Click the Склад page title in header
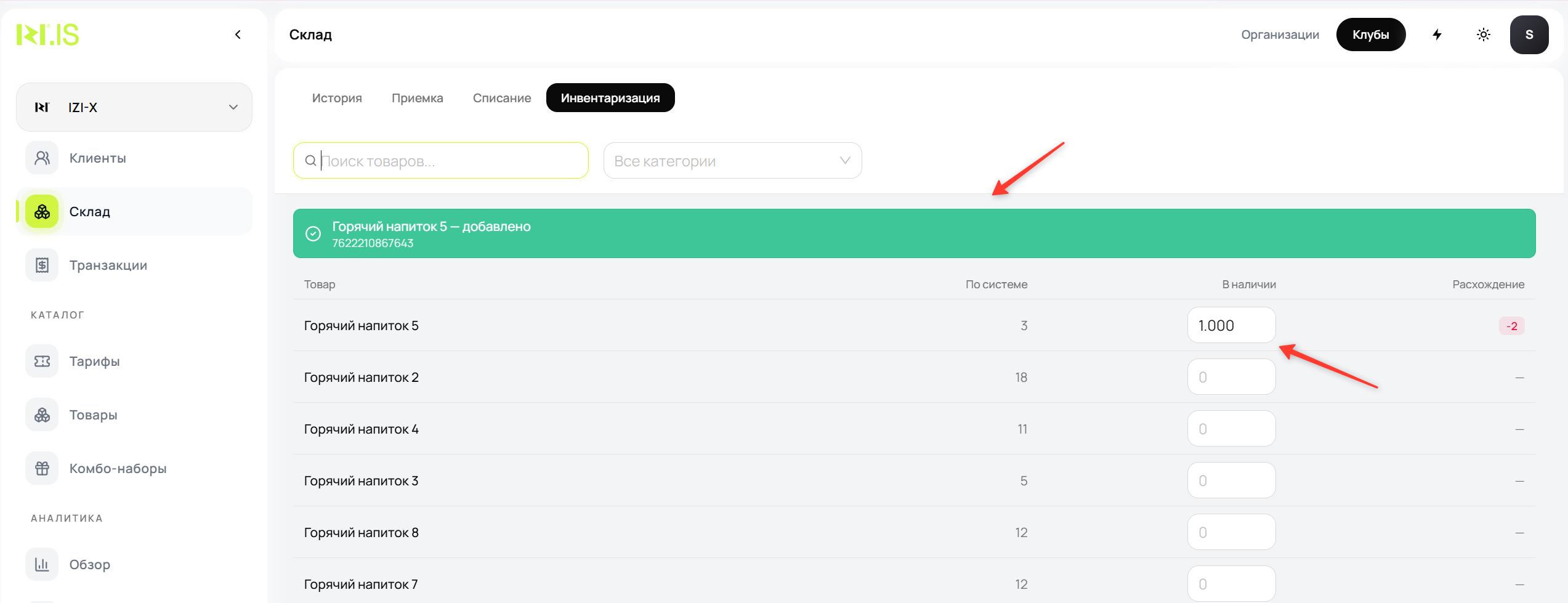Viewport: 1568px width, 603px height. [311, 34]
